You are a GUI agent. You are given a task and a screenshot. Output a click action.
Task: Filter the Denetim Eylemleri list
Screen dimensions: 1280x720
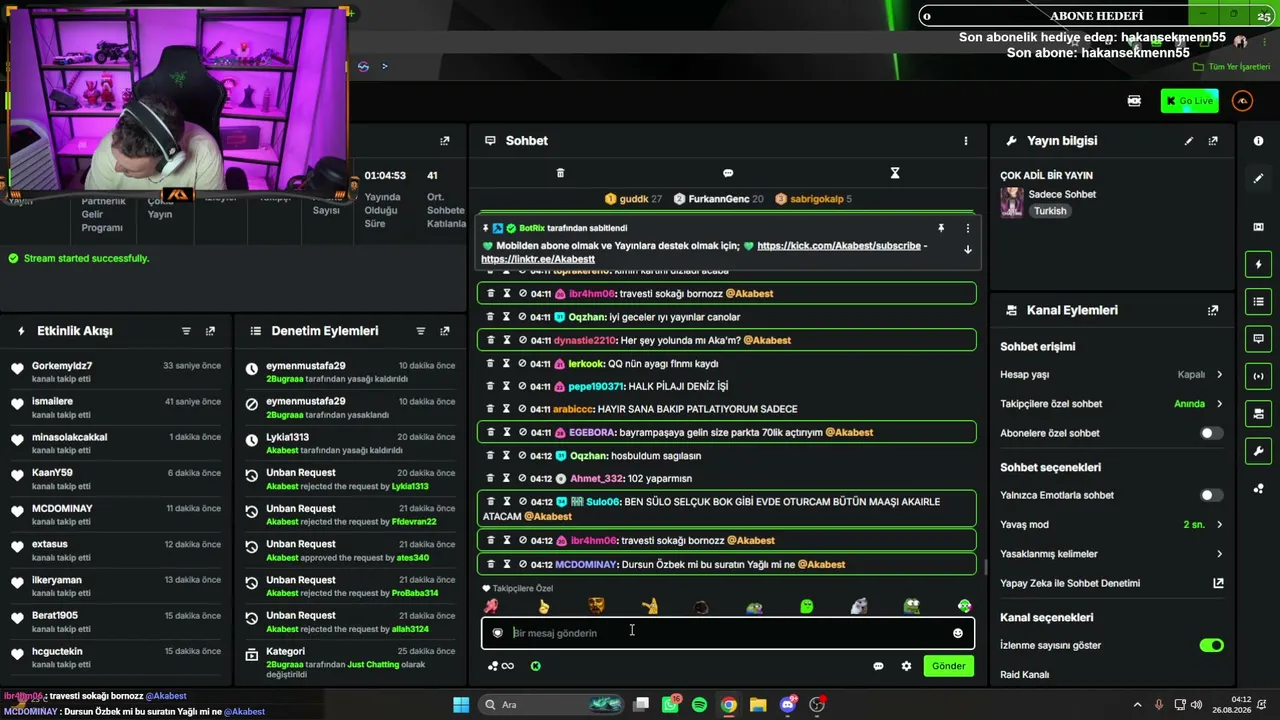(x=420, y=331)
